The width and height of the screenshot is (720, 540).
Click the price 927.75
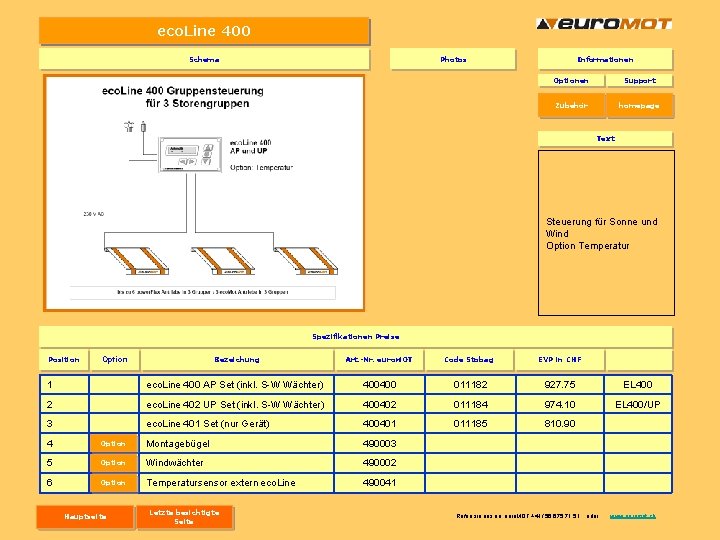coord(560,385)
